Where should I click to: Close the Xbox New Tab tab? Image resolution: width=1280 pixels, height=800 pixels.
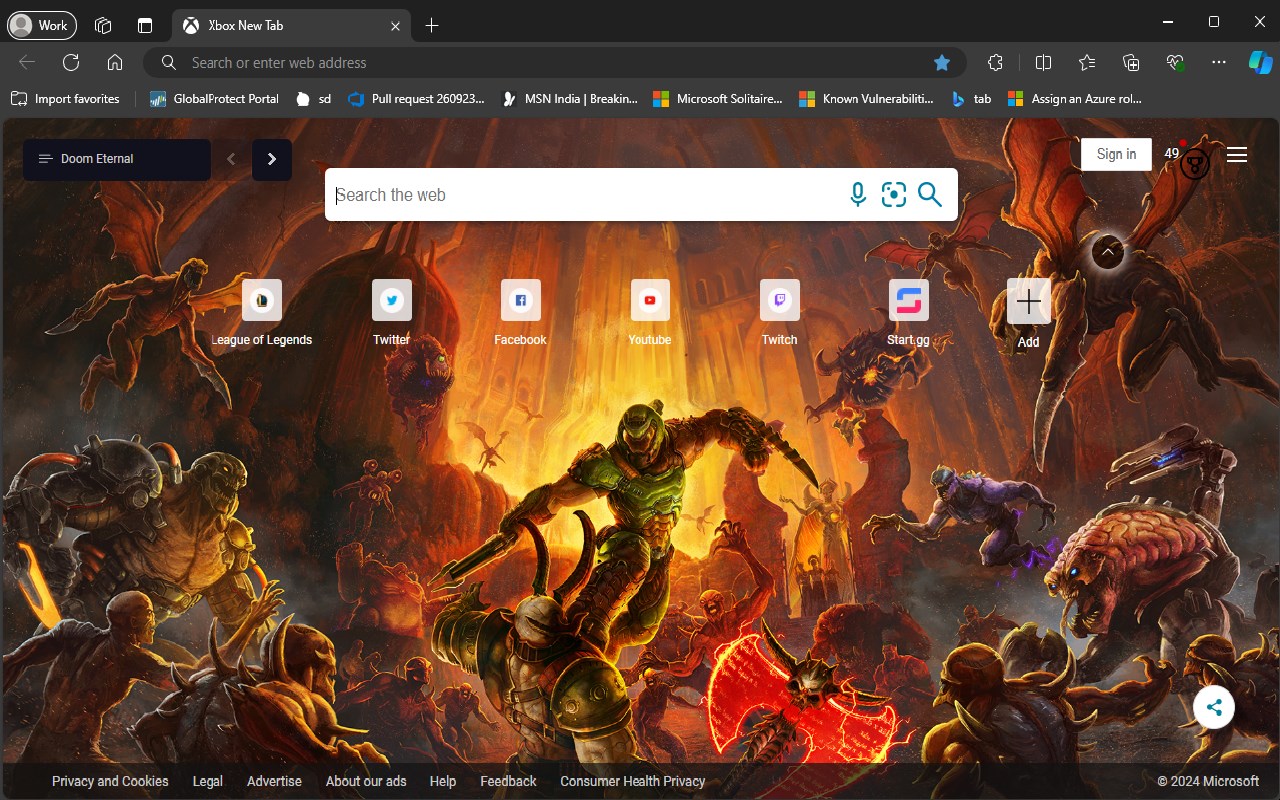pos(396,26)
